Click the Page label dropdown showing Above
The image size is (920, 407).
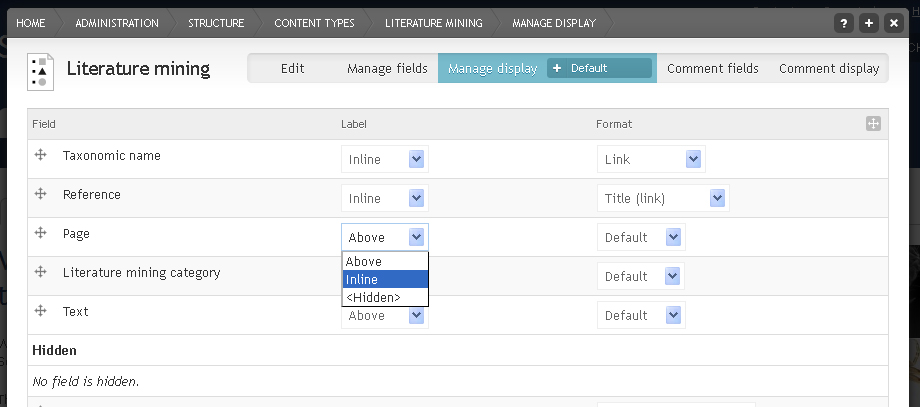[385, 237]
